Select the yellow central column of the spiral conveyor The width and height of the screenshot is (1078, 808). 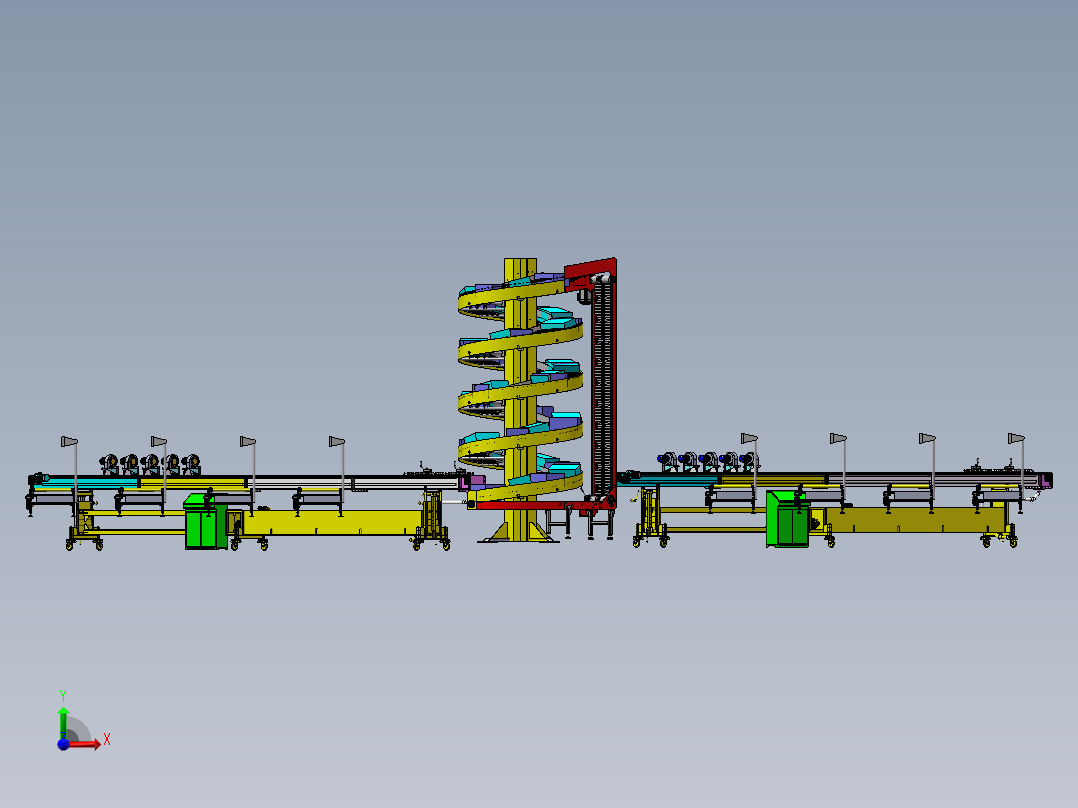point(520,399)
